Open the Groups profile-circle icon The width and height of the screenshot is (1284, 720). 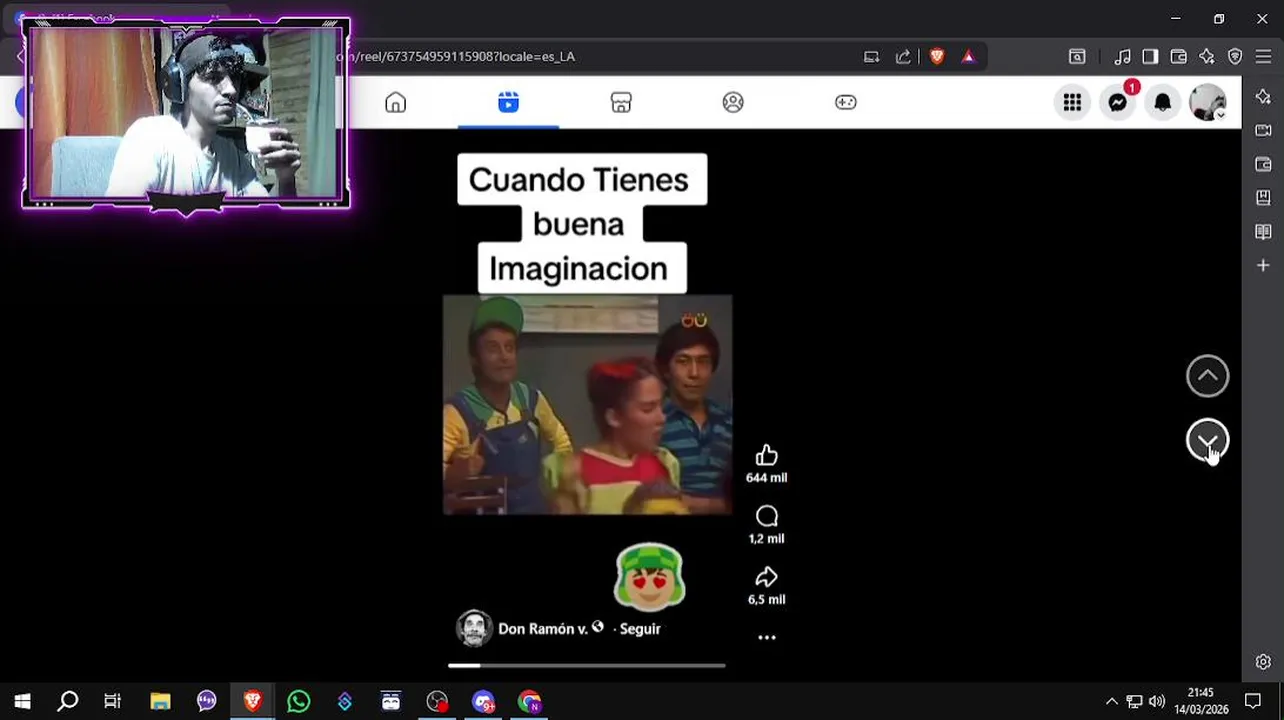click(x=733, y=102)
